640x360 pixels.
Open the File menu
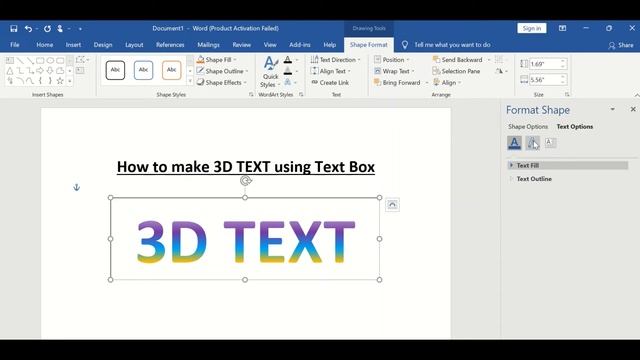click(15, 45)
